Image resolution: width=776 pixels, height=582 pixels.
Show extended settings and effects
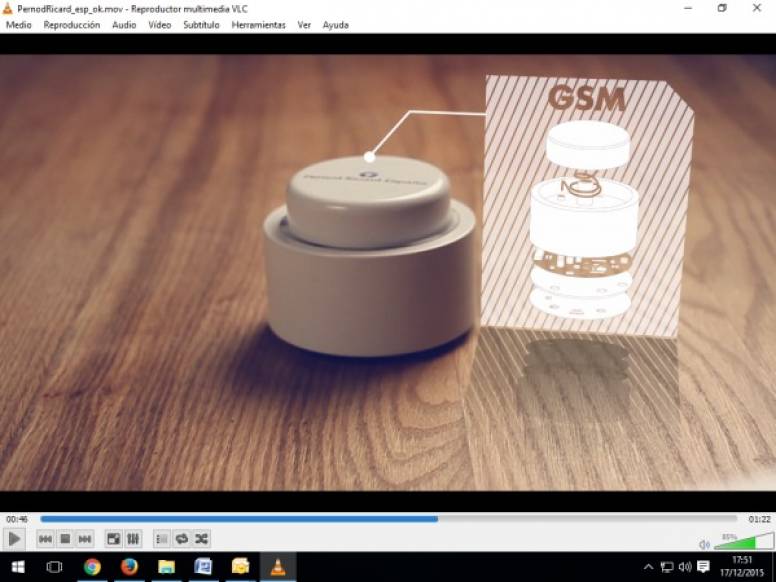133,539
